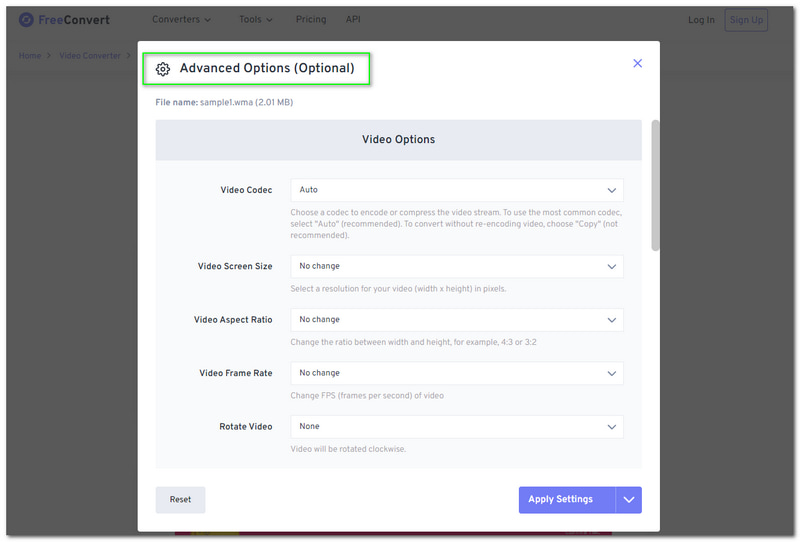Select the Video Frame Rate dropdown

tap(456, 373)
